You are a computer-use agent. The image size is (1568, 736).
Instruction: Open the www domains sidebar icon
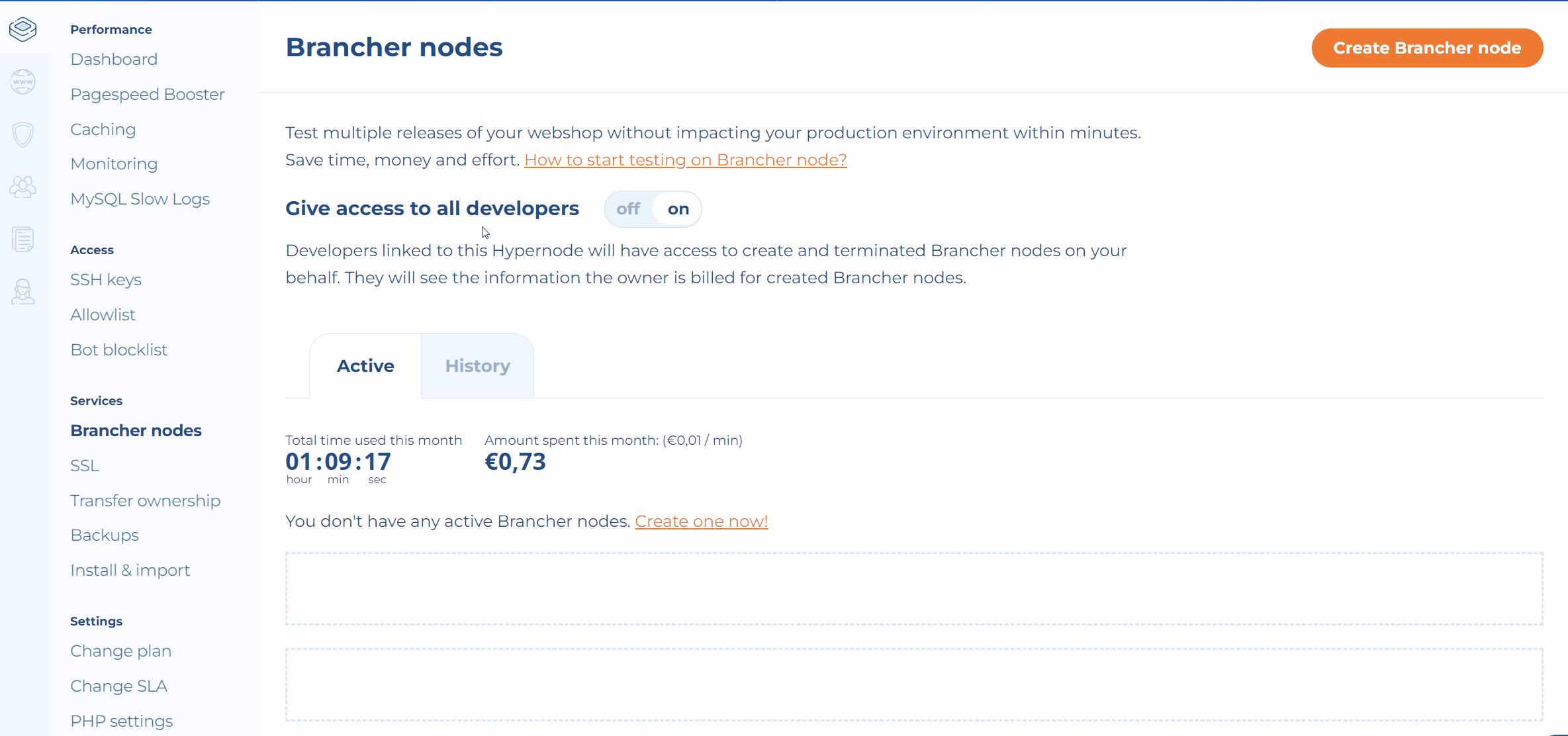[x=23, y=82]
